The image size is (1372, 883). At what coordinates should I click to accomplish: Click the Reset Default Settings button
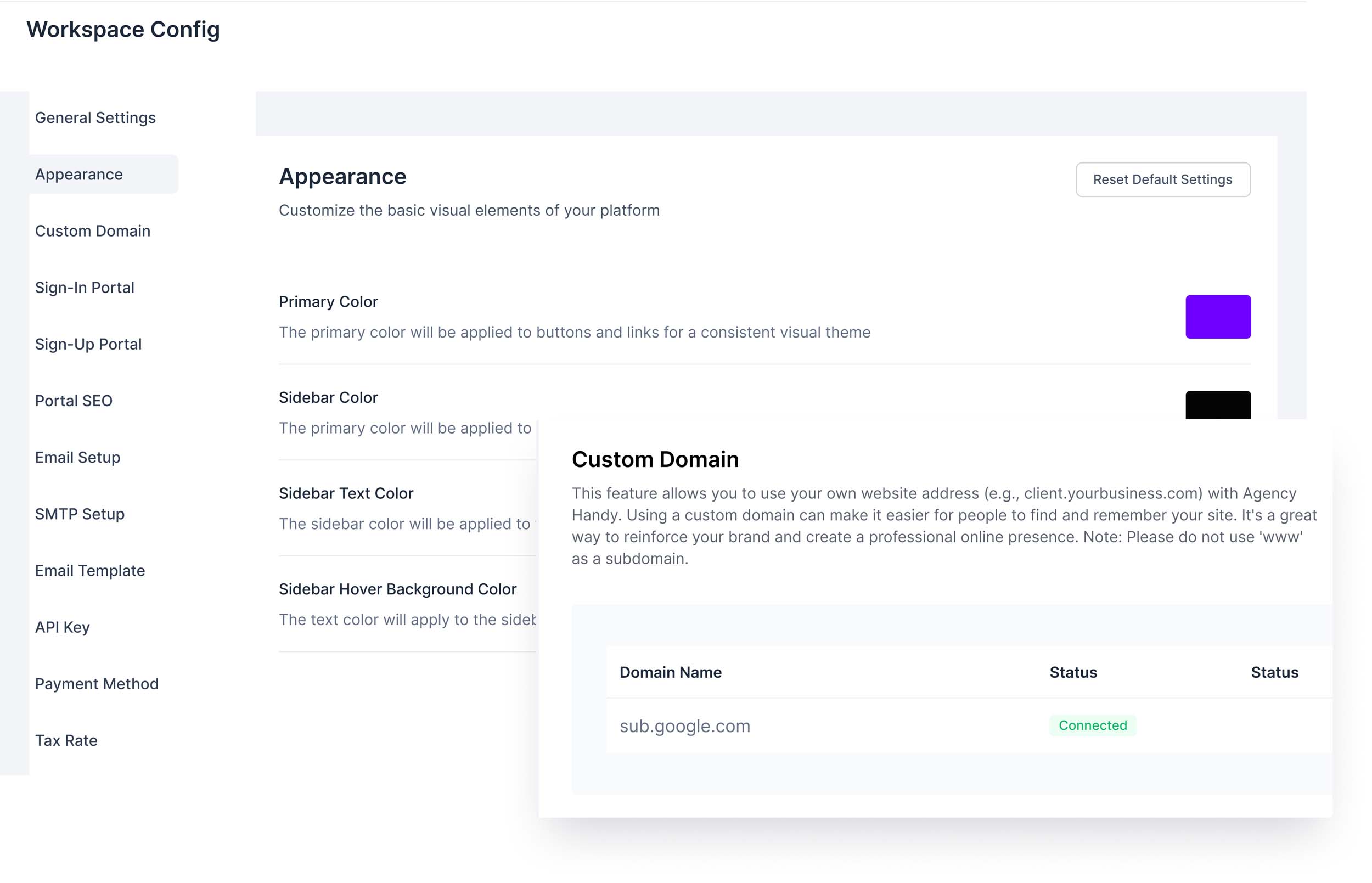[x=1162, y=179]
